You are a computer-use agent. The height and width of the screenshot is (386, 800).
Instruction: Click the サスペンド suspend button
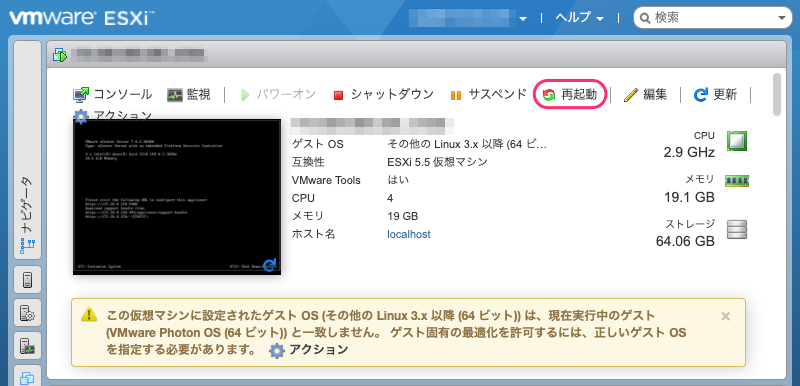(488, 94)
